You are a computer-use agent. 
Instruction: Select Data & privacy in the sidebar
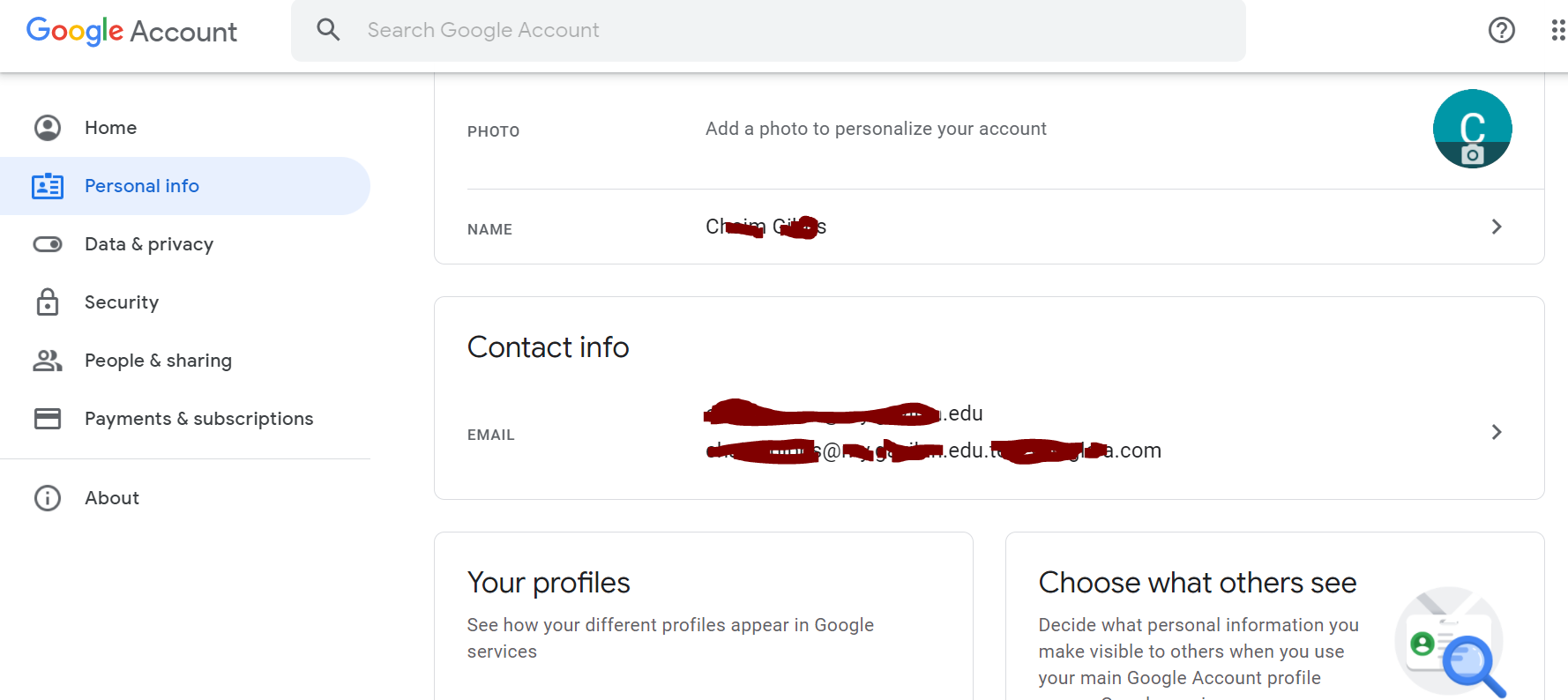[149, 244]
